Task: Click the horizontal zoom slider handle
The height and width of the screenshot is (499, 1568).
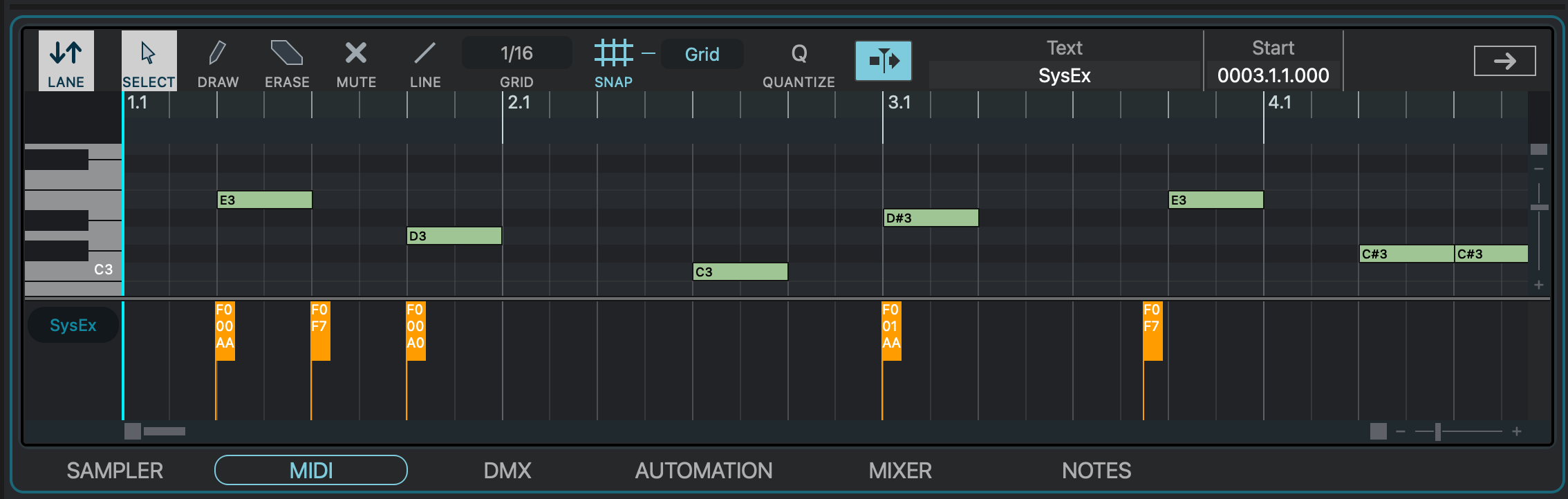Action: (x=1438, y=432)
